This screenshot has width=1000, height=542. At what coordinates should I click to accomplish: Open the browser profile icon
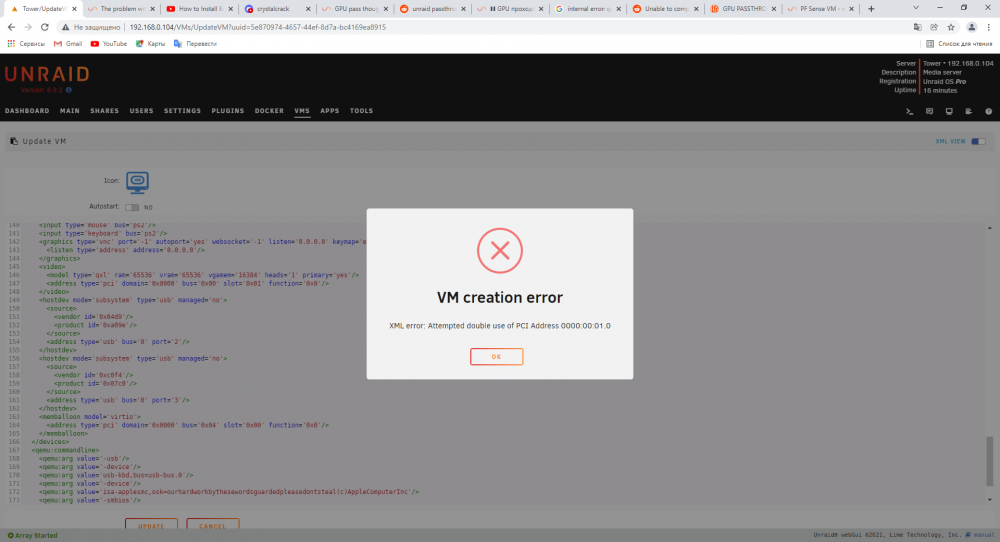971,27
